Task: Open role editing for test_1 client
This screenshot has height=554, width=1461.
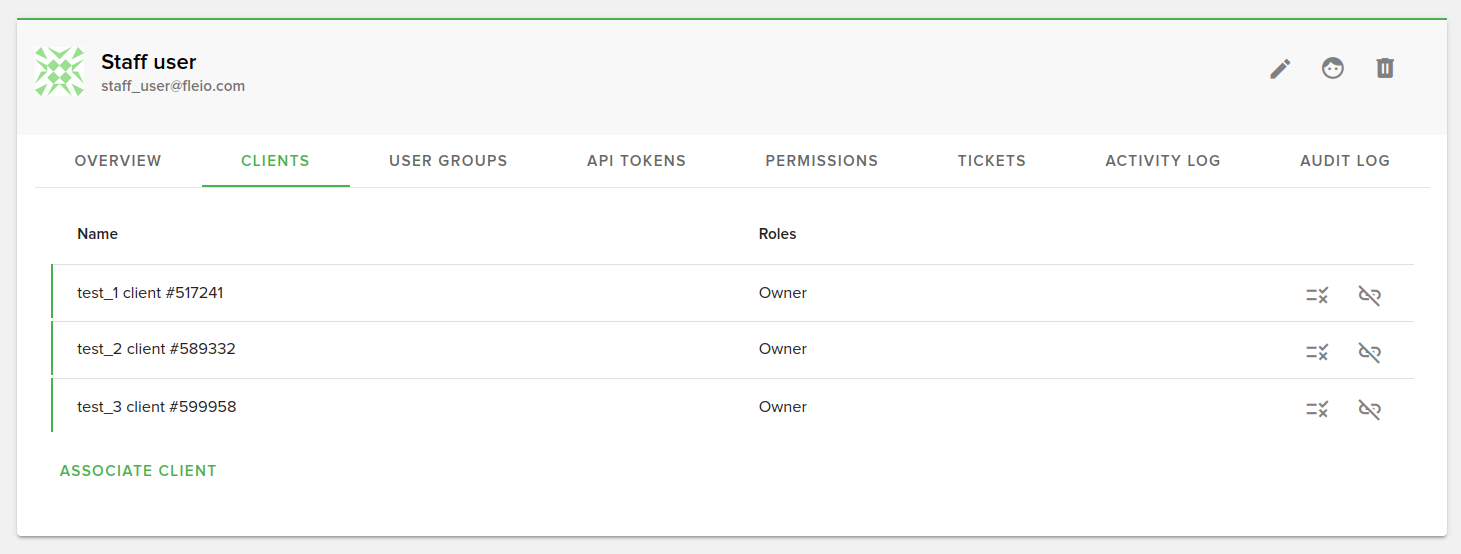Action: [x=1317, y=295]
